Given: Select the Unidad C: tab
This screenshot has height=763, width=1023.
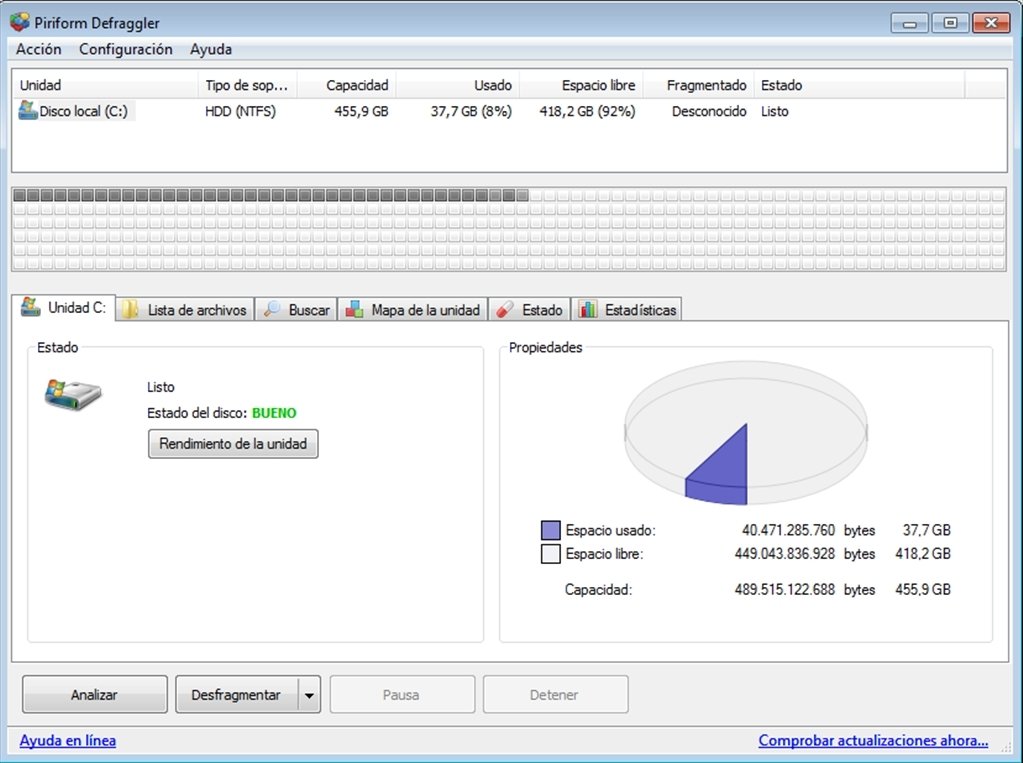Looking at the screenshot, I should 63,307.
